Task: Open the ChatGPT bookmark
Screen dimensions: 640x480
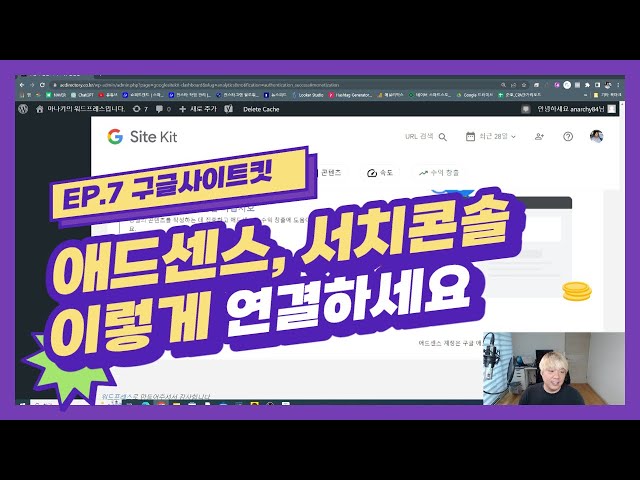Action: [x=82, y=95]
